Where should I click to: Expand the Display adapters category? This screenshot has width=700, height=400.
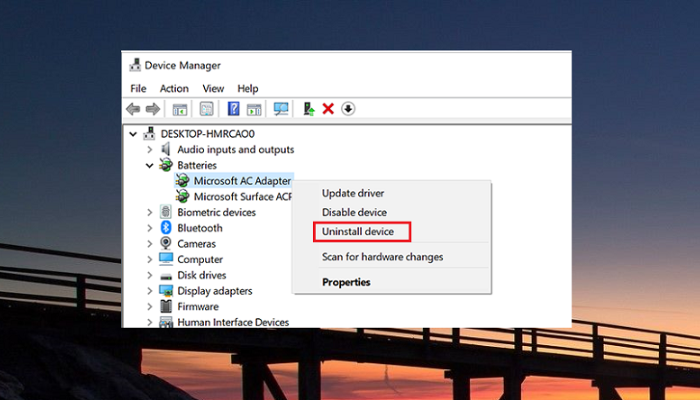click(150, 291)
